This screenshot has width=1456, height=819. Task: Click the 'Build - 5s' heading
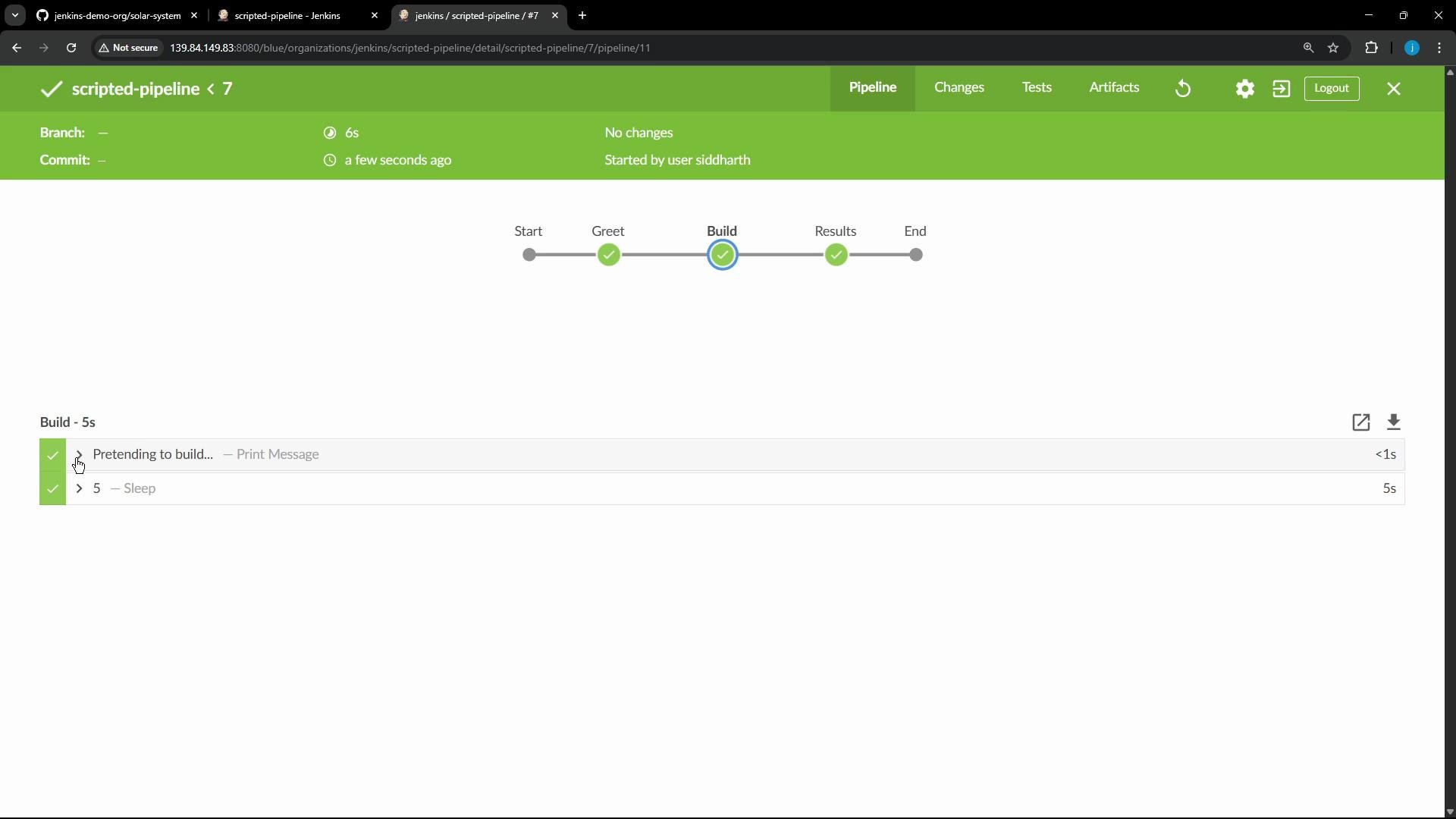[67, 422]
